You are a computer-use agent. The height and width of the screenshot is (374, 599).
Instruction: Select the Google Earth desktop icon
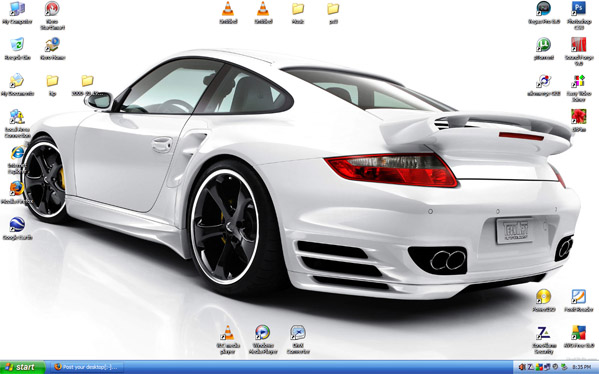click(17, 228)
